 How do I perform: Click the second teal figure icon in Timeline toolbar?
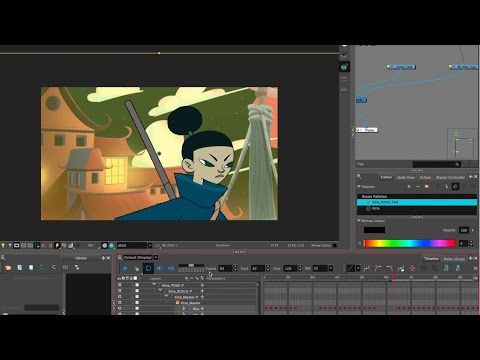(458, 268)
